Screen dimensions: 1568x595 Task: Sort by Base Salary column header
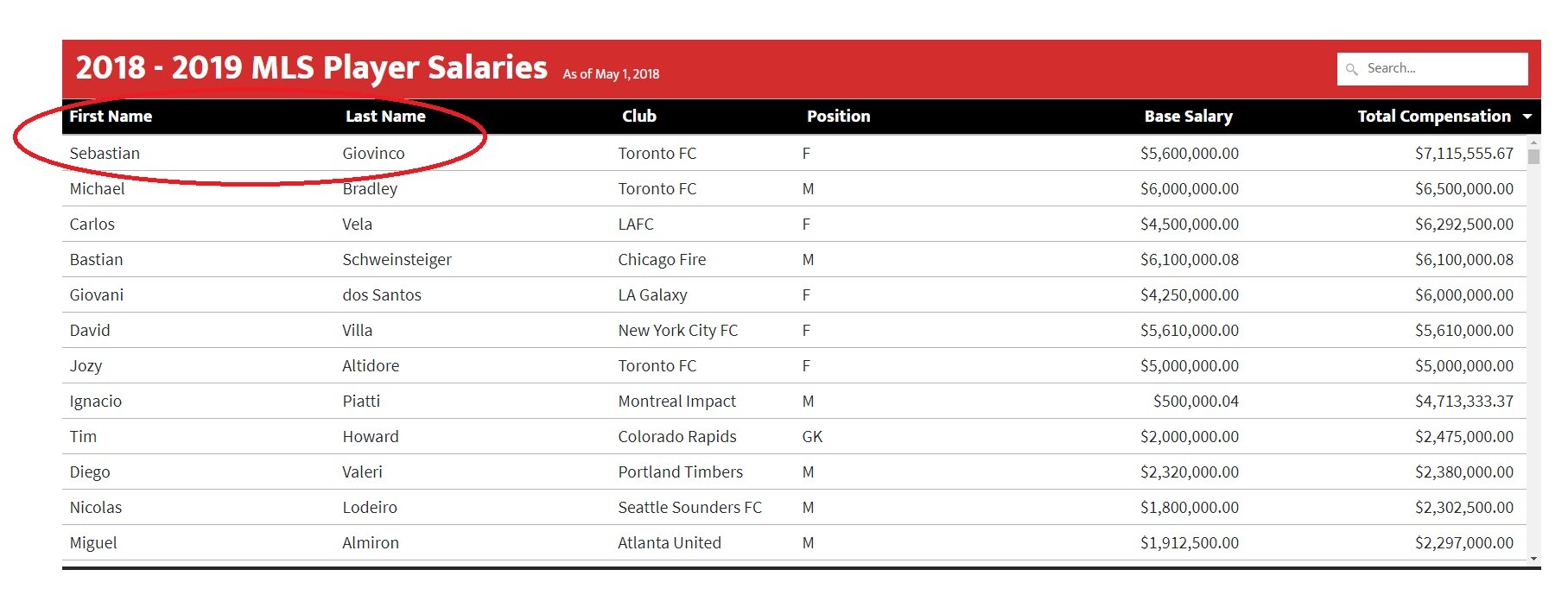point(1188,117)
